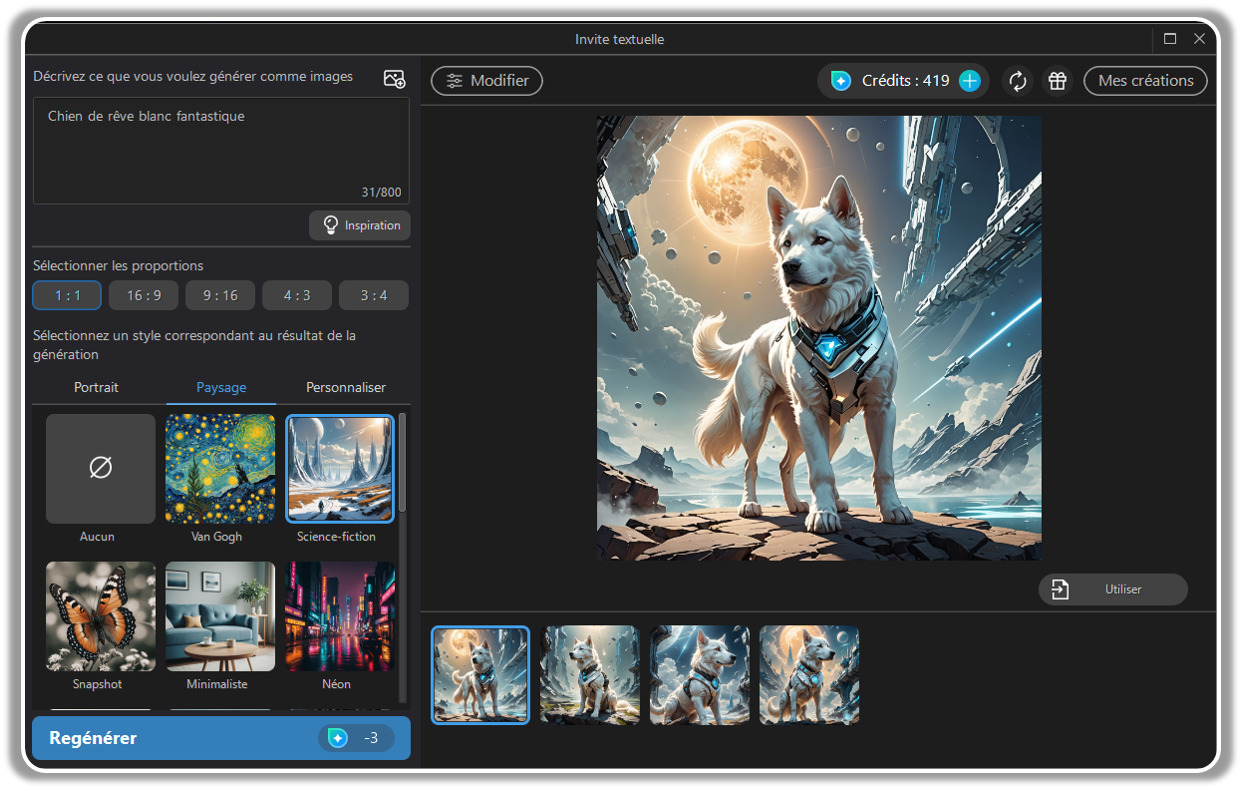1242x790 pixels.
Task: Choose the Snapshot butterfly style thumbnail
Action: point(100,616)
